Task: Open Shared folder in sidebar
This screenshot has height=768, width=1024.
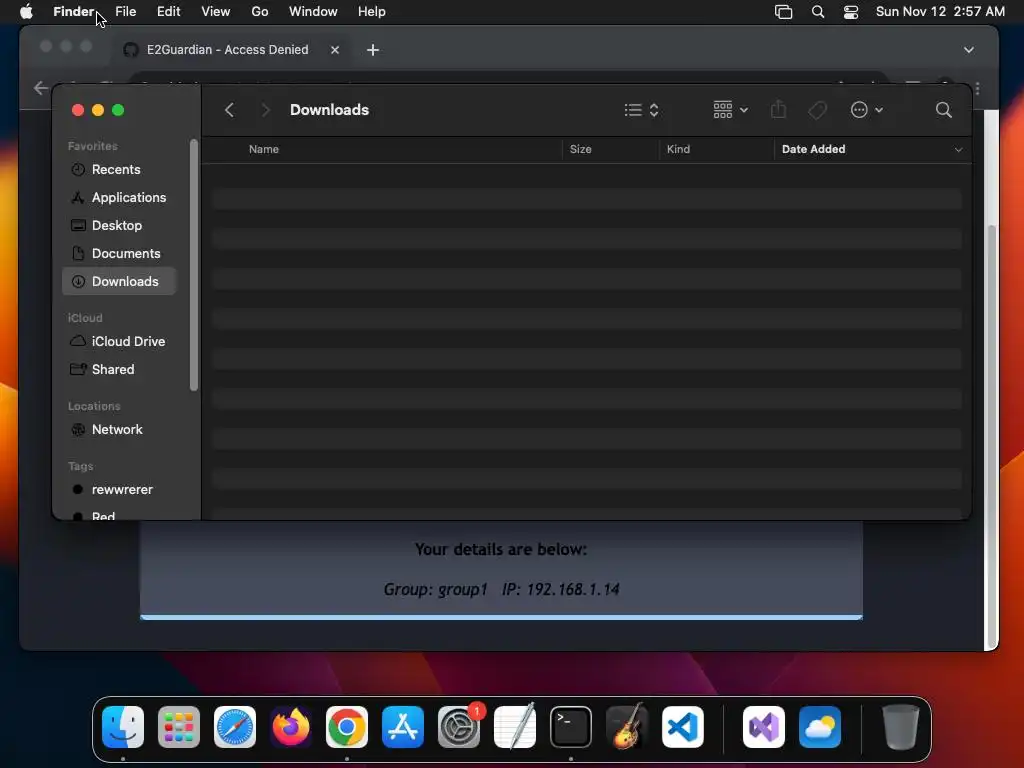Action: coord(119,369)
